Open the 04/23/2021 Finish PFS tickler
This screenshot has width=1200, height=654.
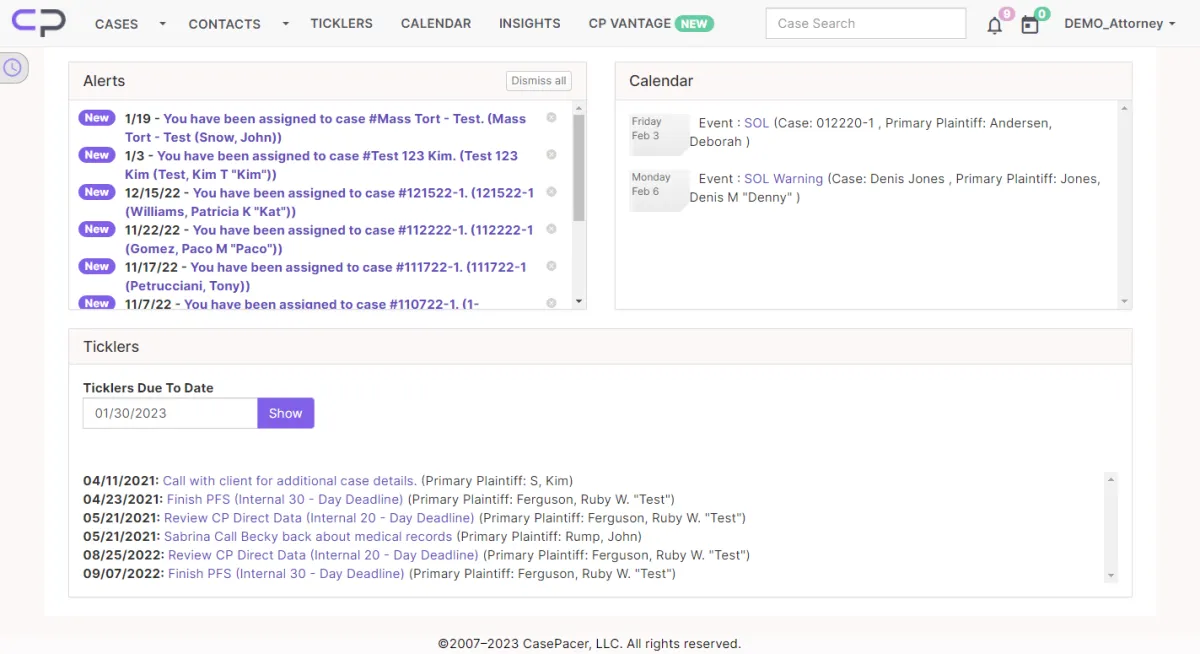[x=285, y=499]
